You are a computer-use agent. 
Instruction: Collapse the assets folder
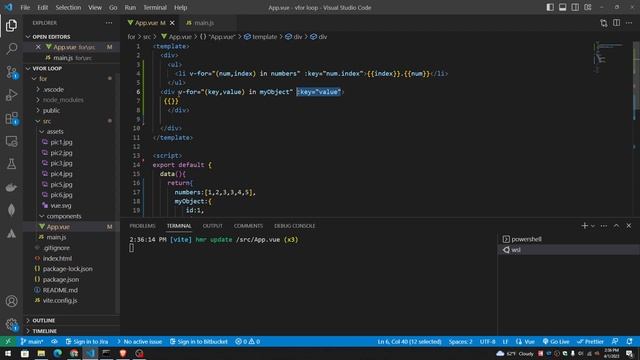(54, 131)
